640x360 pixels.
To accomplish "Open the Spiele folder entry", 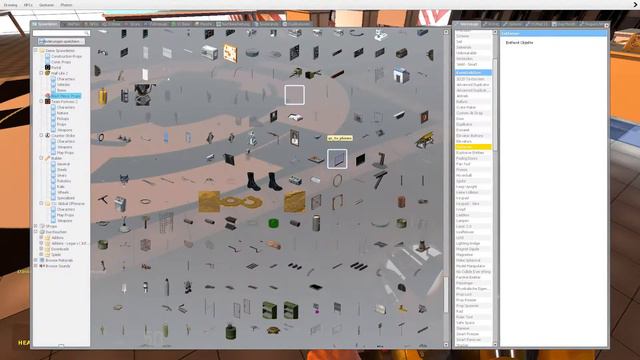I will tap(53, 254).
